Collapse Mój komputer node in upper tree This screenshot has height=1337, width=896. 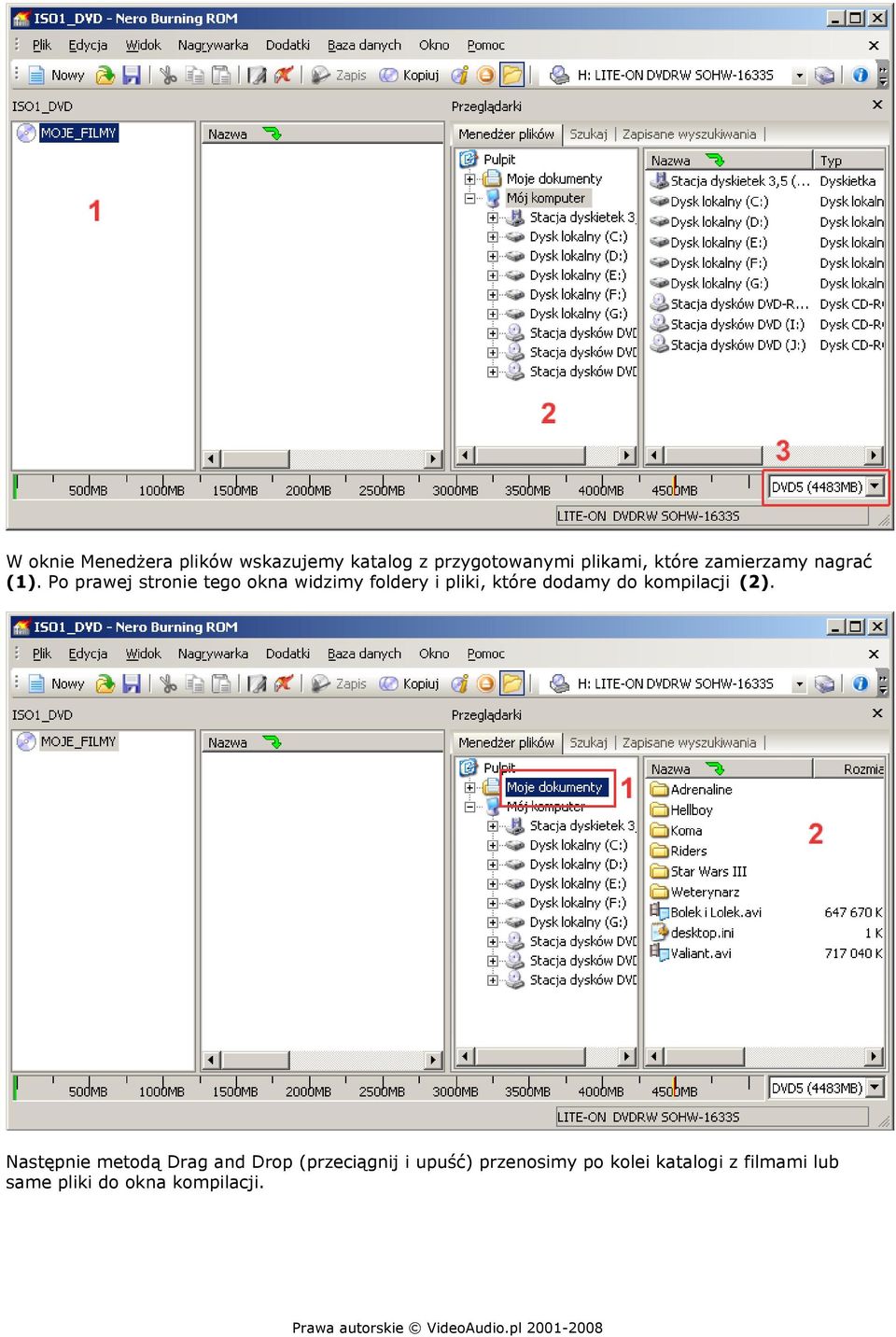coord(469,199)
